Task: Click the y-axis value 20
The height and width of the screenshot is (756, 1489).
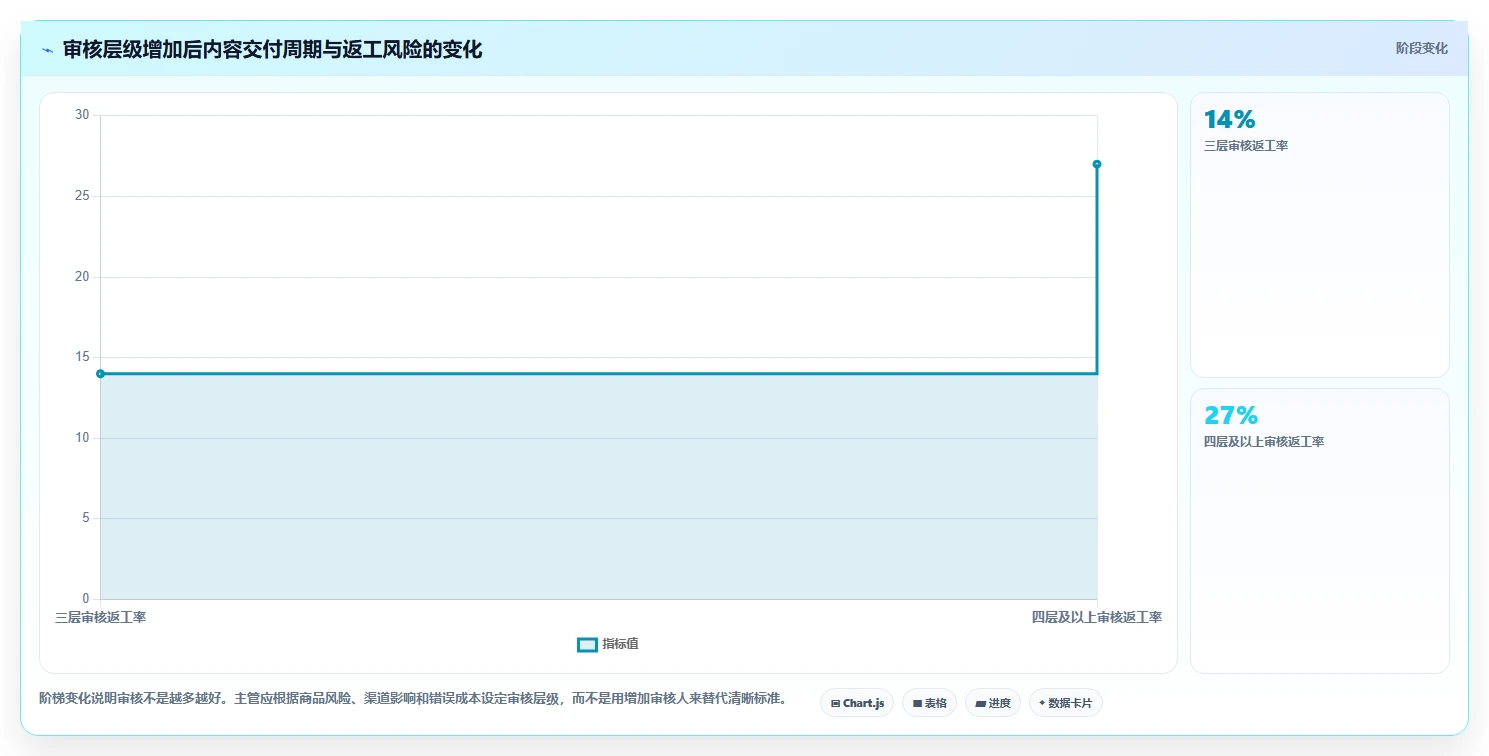Action: tap(82, 277)
